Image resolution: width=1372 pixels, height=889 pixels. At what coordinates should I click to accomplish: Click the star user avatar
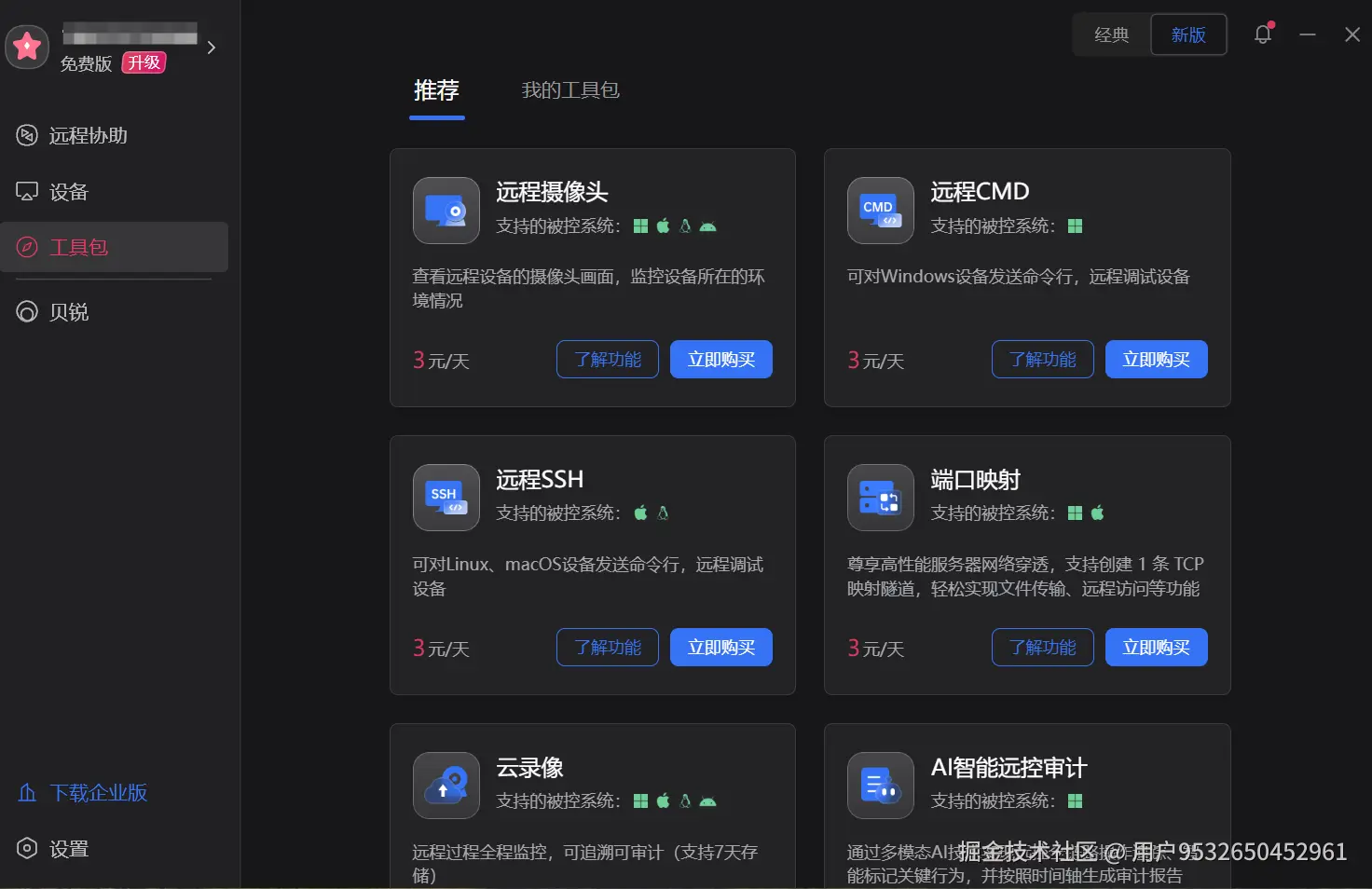[27, 46]
